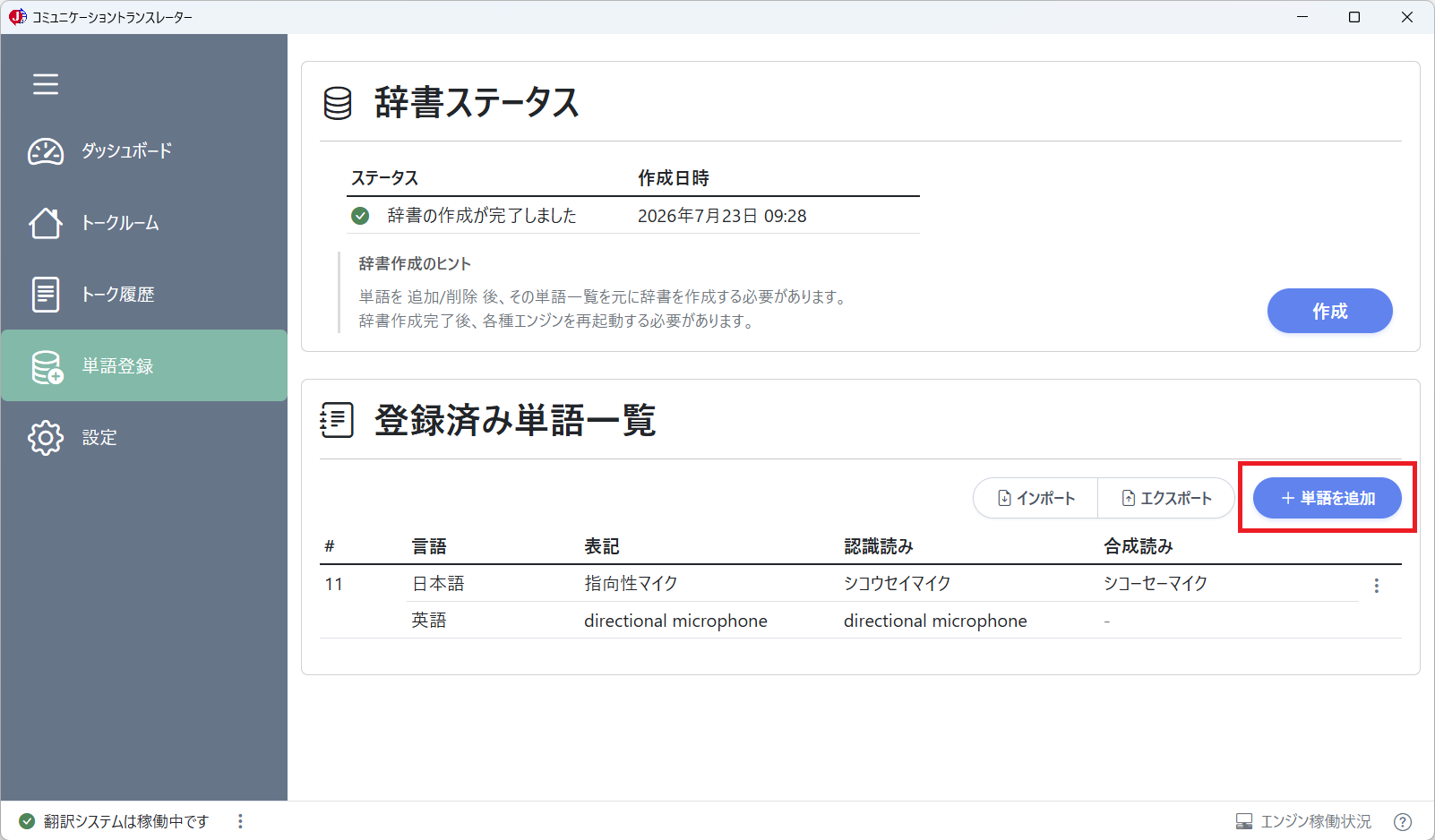Open the help question mark icon

point(1403,821)
